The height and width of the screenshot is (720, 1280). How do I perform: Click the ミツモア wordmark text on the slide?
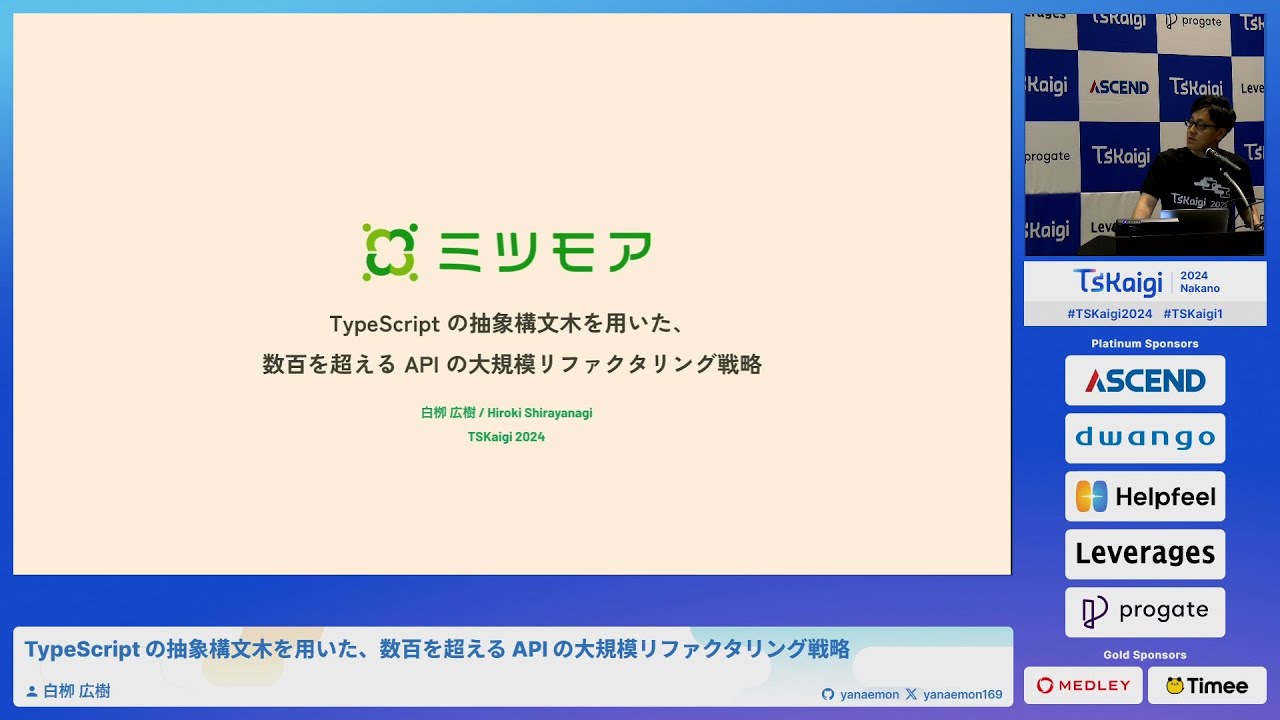[x=545, y=252]
